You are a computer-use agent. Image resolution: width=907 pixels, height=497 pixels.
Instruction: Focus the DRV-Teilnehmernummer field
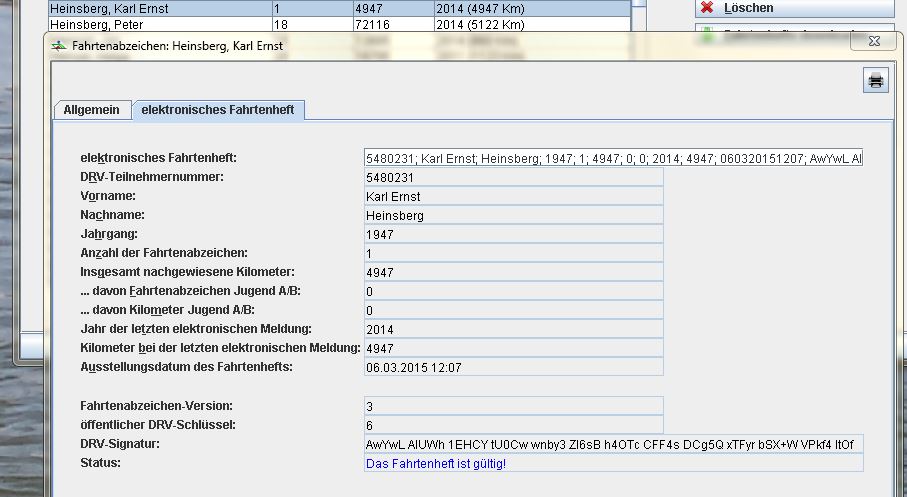tap(514, 177)
